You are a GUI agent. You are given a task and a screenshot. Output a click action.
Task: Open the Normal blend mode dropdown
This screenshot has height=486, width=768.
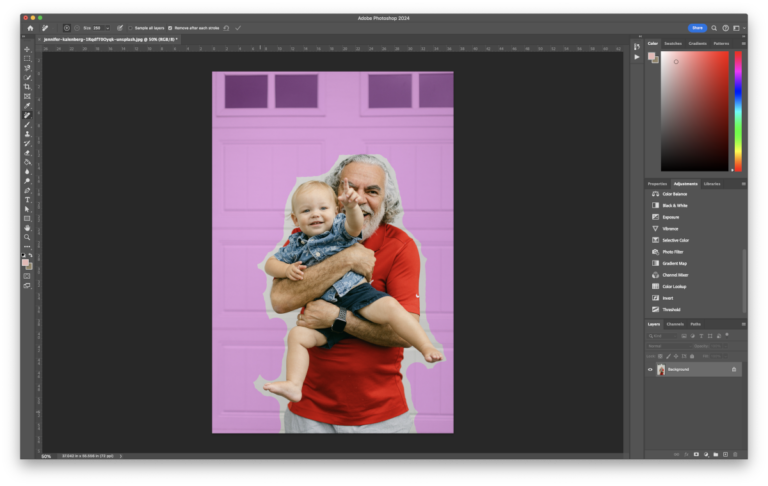point(668,346)
